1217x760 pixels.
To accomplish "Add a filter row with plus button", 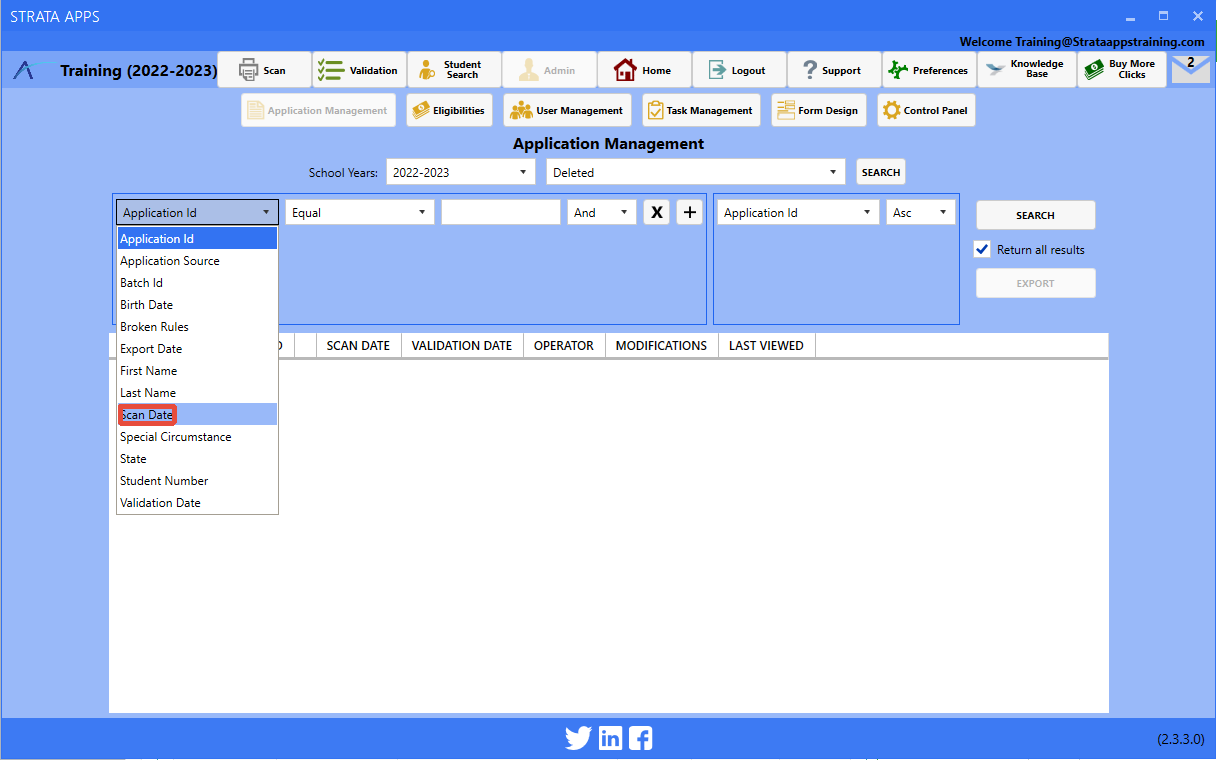I will coord(690,212).
